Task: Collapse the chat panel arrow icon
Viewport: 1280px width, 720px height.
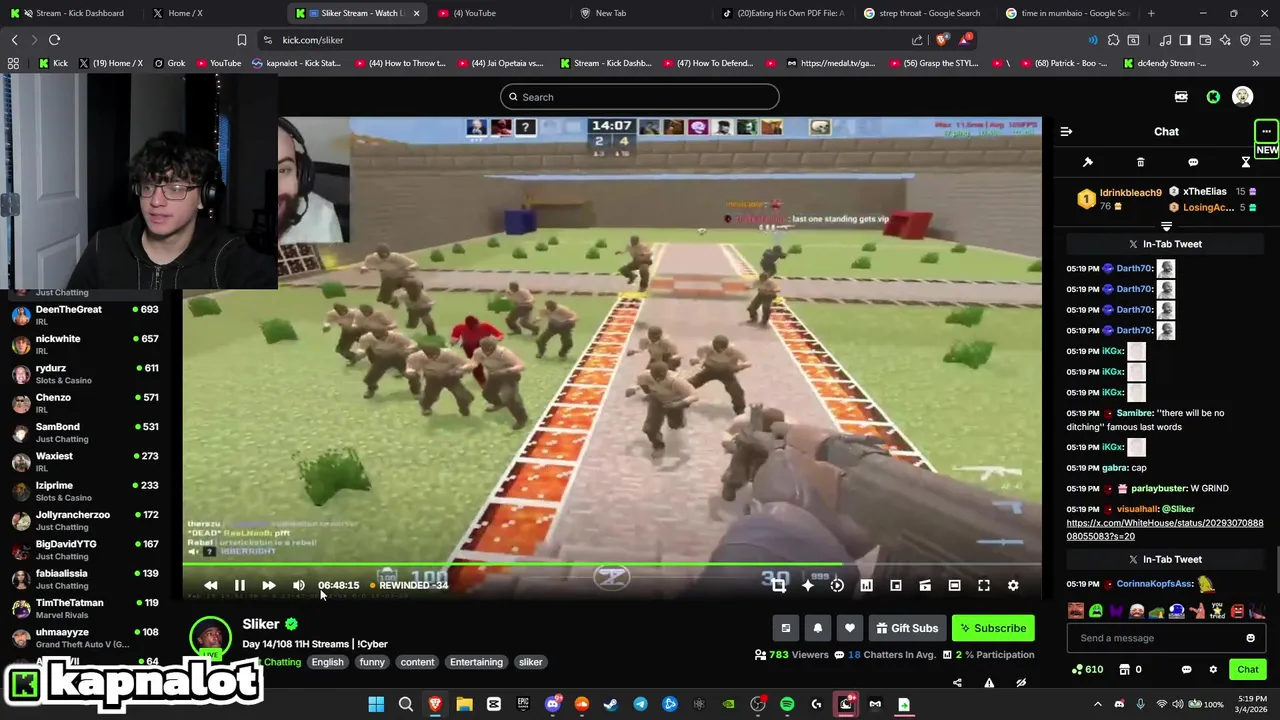Action: [x=1066, y=131]
